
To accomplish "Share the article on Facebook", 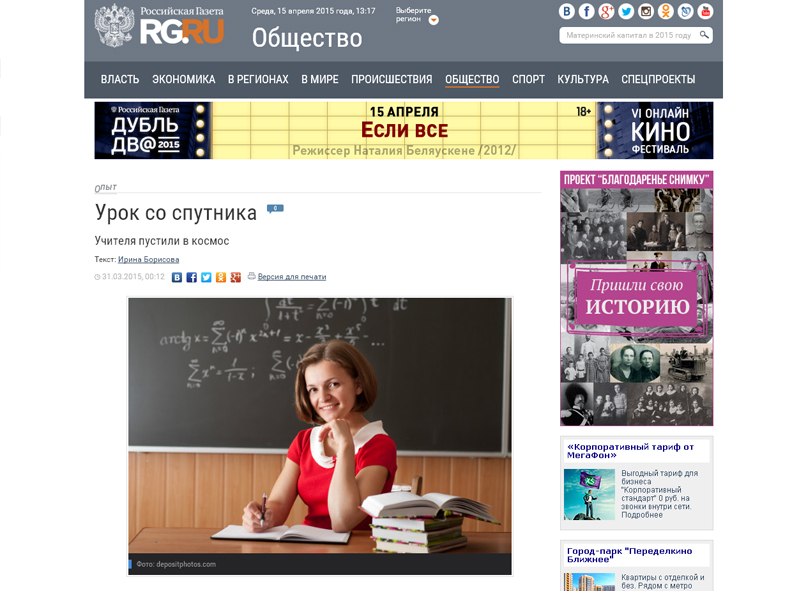I will coord(191,277).
